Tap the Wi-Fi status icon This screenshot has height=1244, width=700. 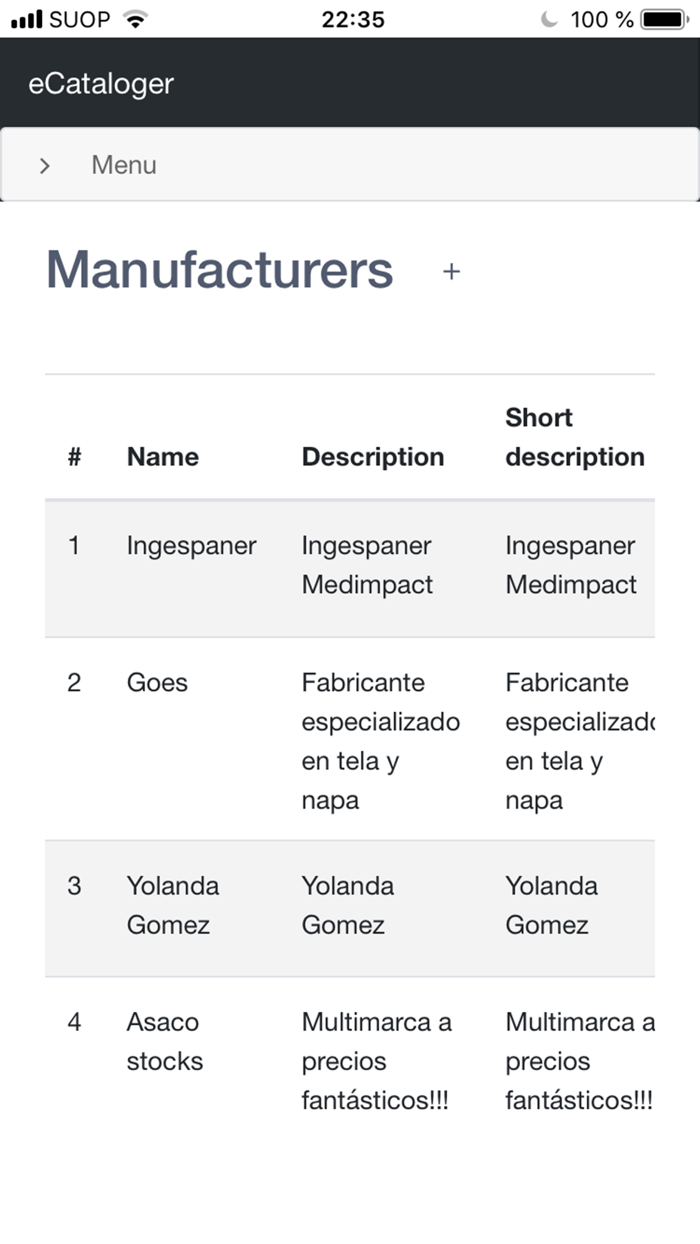pyautogui.click(x=134, y=19)
